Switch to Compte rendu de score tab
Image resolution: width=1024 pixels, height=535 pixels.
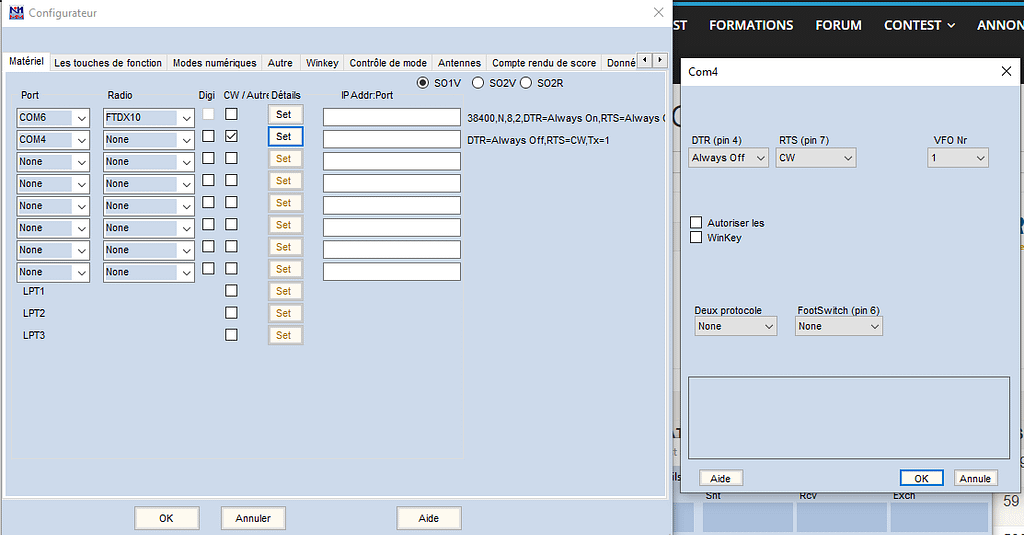(x=544, y=63)
